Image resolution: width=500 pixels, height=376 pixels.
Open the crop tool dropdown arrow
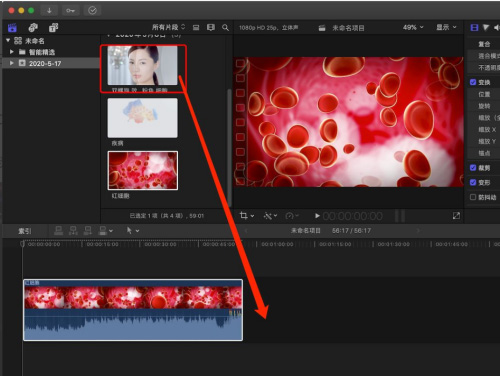tap(252, 216)
